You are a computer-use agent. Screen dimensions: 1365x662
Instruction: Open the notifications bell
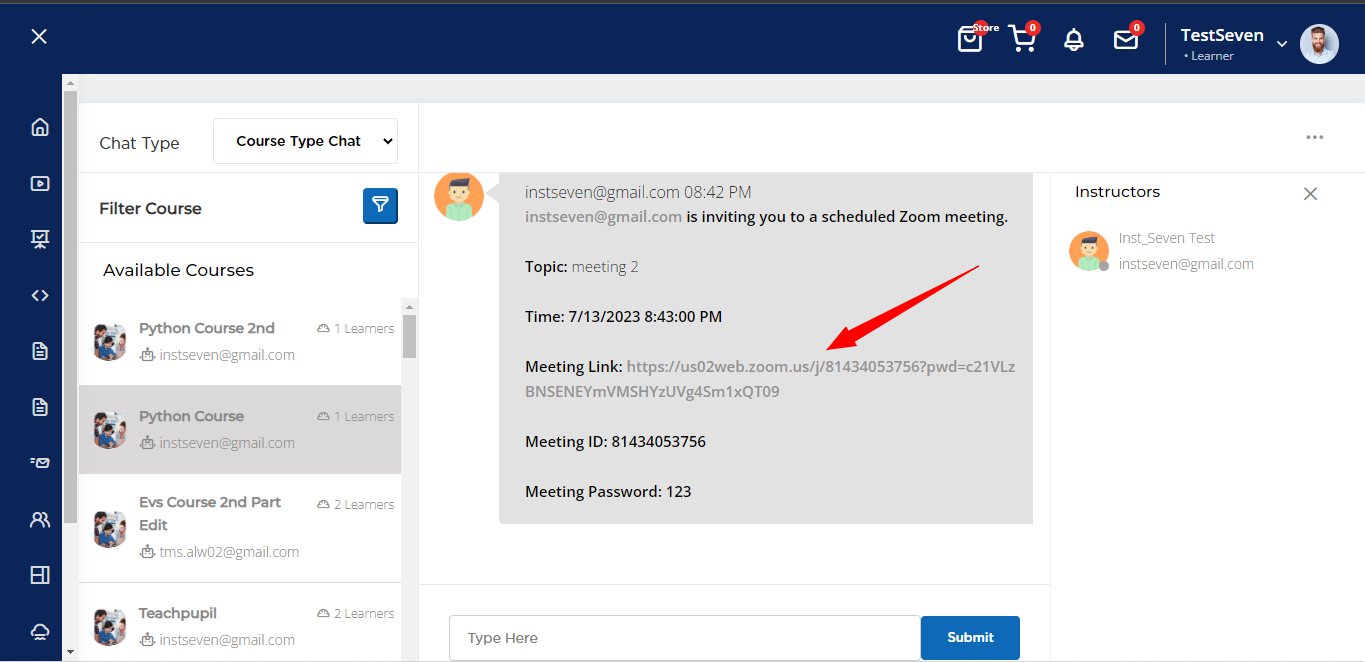(1074, 40)
